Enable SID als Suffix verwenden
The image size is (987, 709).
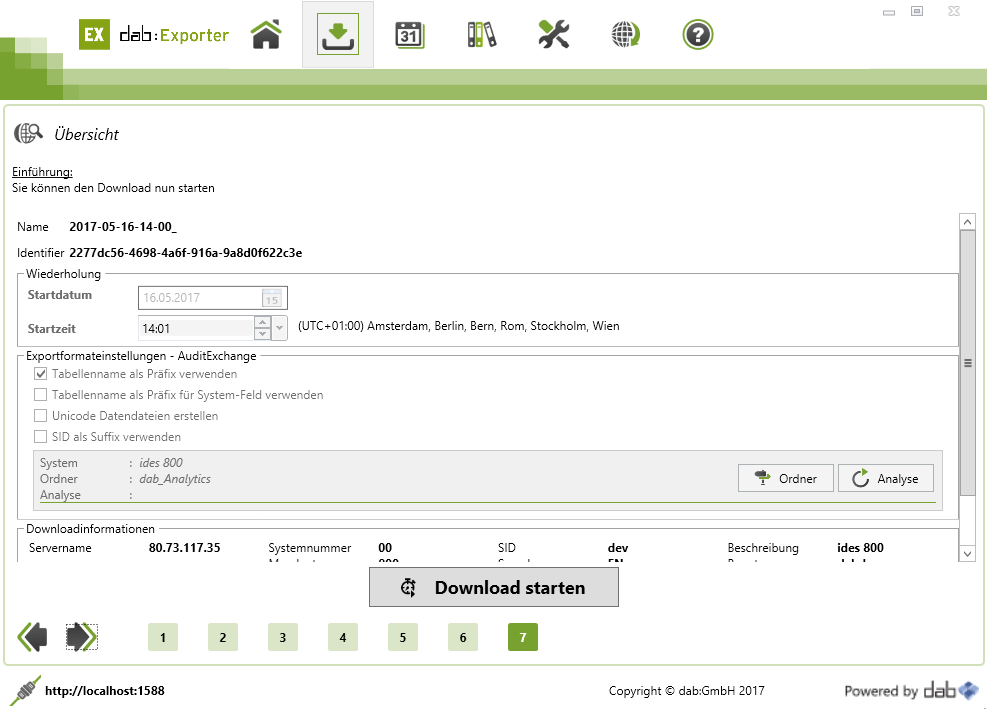pyautogui.click(x=41, y=436)
